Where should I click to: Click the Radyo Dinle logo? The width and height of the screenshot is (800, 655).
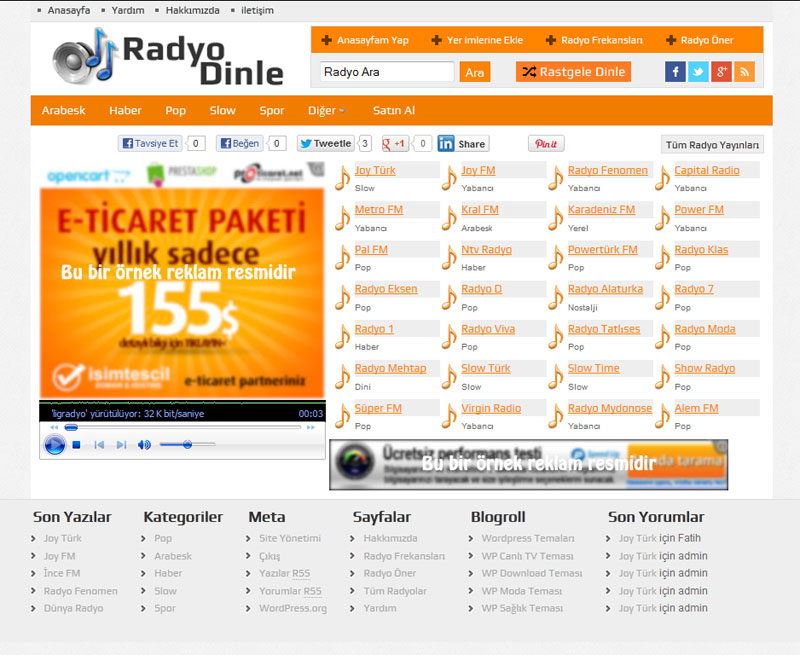pyautogui.click(x=168, y=58)
